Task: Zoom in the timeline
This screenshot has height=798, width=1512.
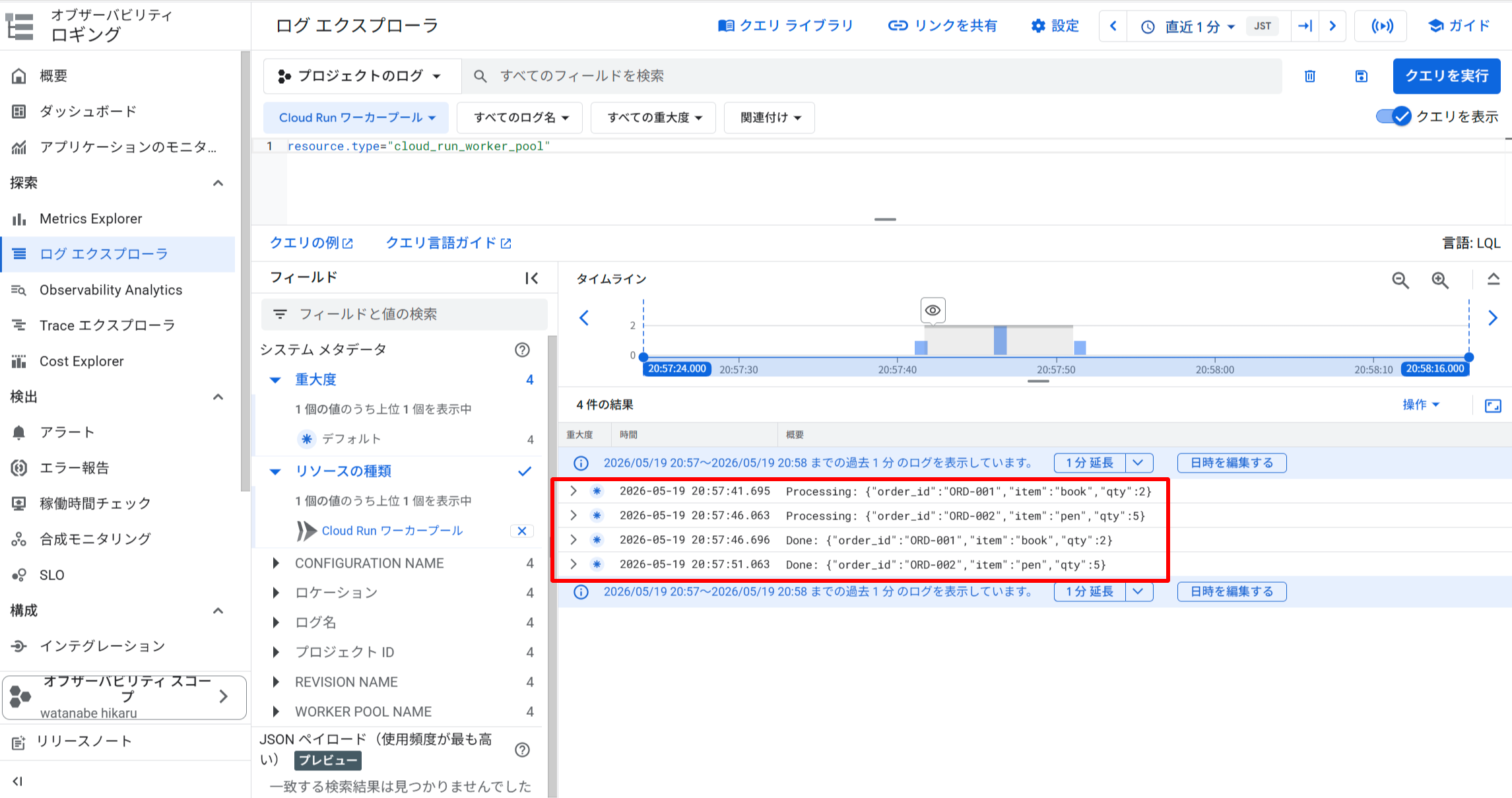Action: pos(1440,280)
